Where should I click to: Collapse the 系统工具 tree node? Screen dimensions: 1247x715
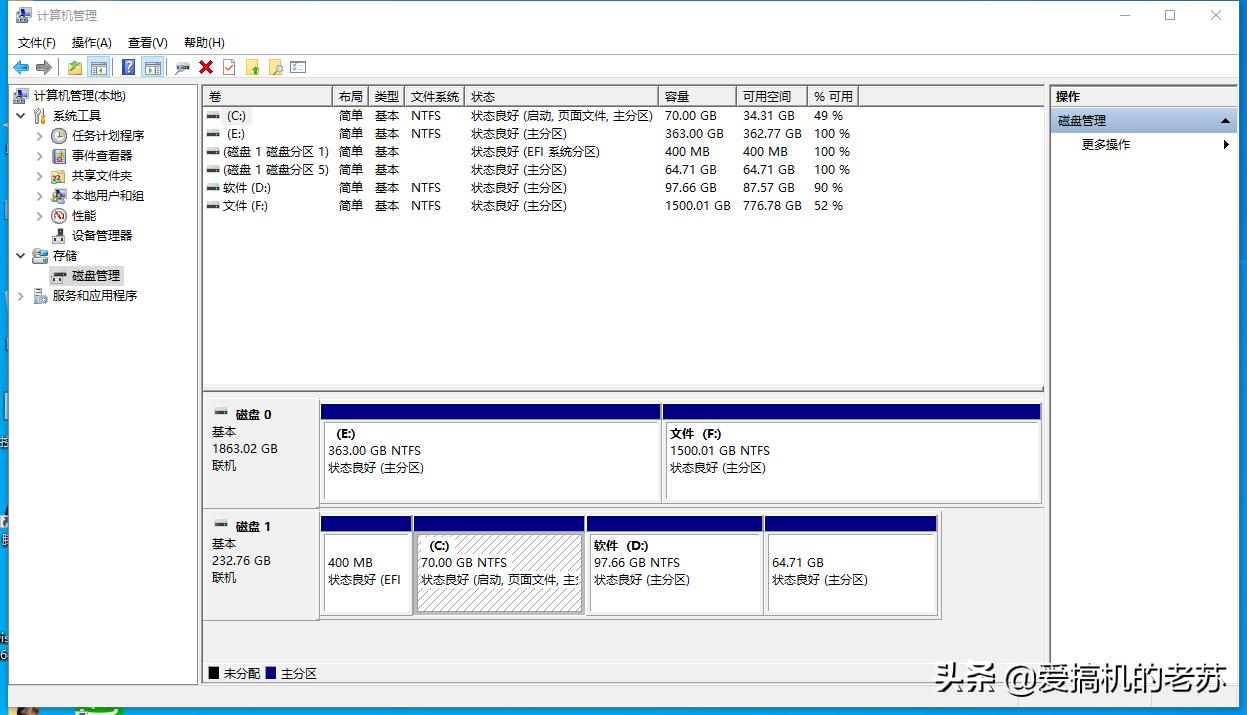(21, 116)
